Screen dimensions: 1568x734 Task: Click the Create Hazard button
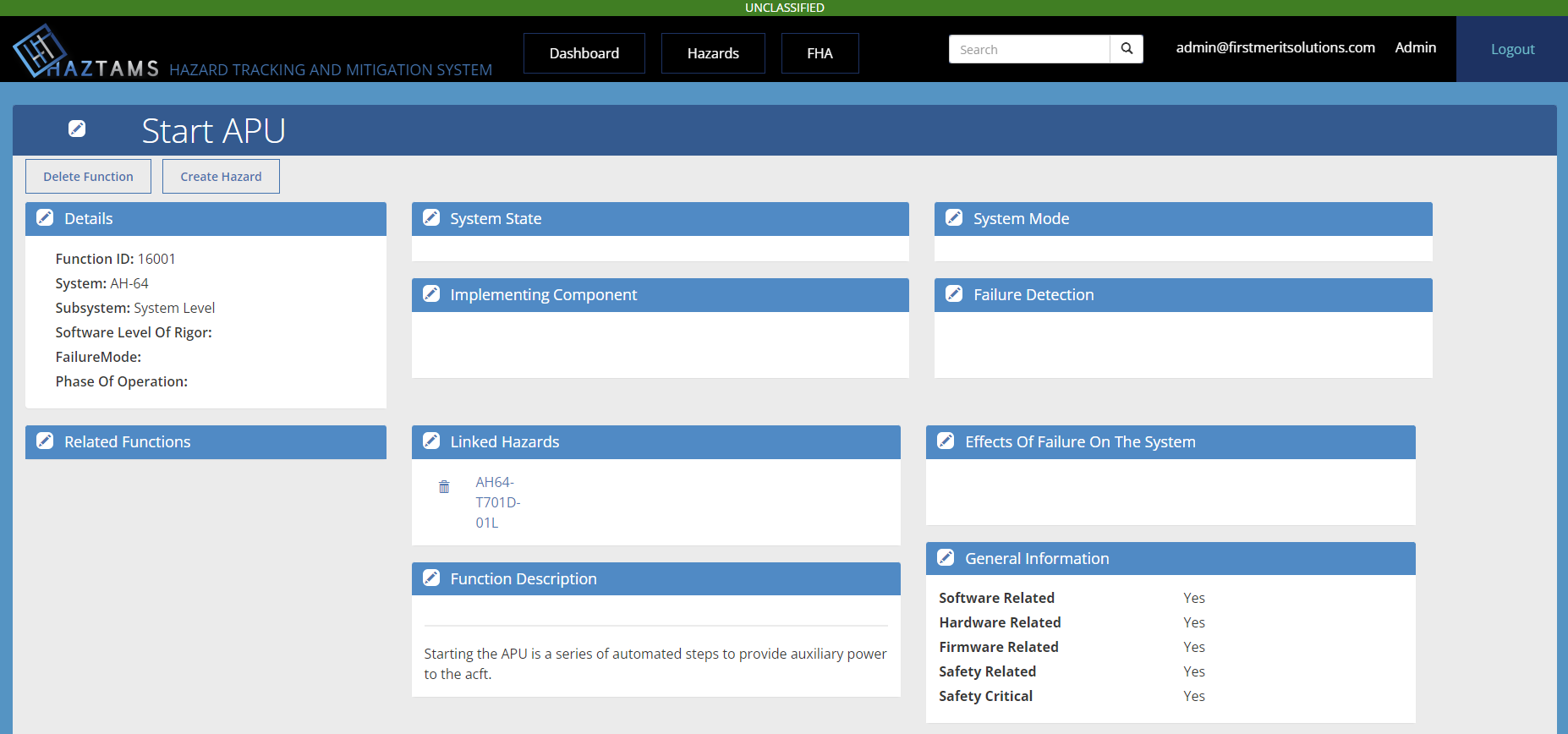coord(221,176)
